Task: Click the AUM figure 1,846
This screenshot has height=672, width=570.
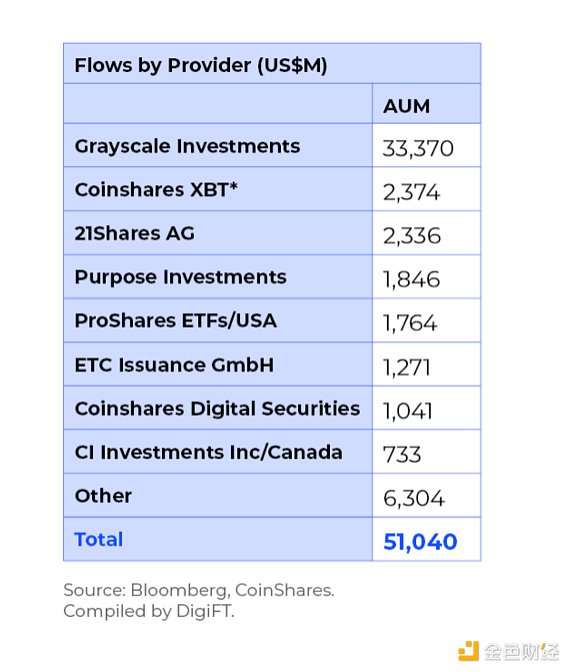Action: (411, 280)
